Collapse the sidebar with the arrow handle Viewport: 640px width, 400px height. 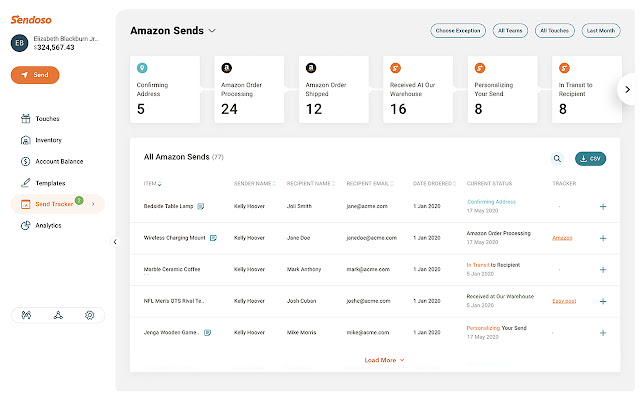[x=114, y=241]
